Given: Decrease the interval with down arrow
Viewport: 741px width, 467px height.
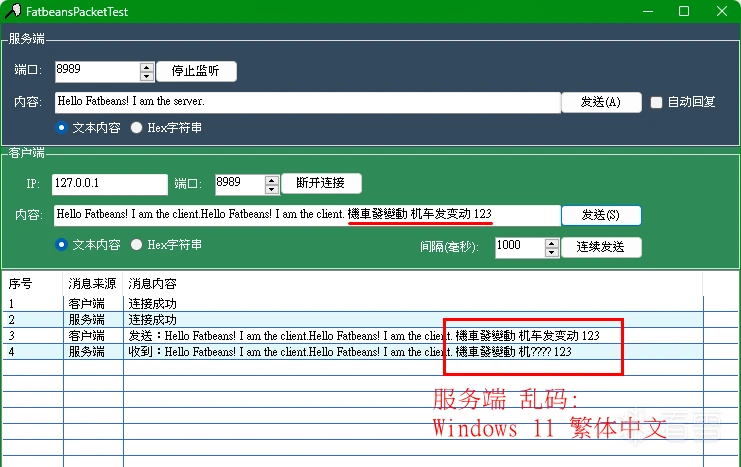Looking at the screenshot, I should pos(551,252).
